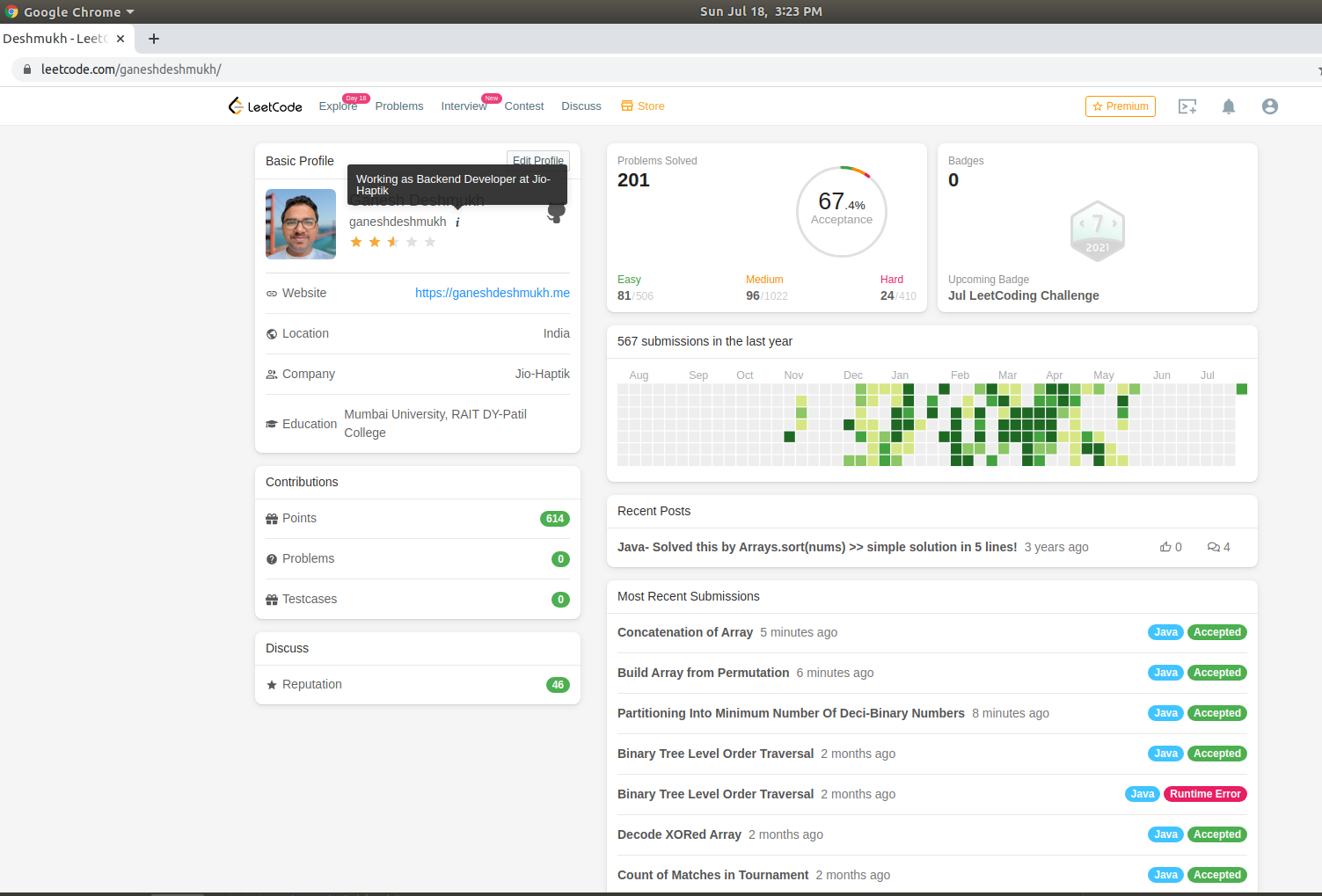1322x896 pixels.
Task: Open the Explore menu item
Action: pos(338,106)
